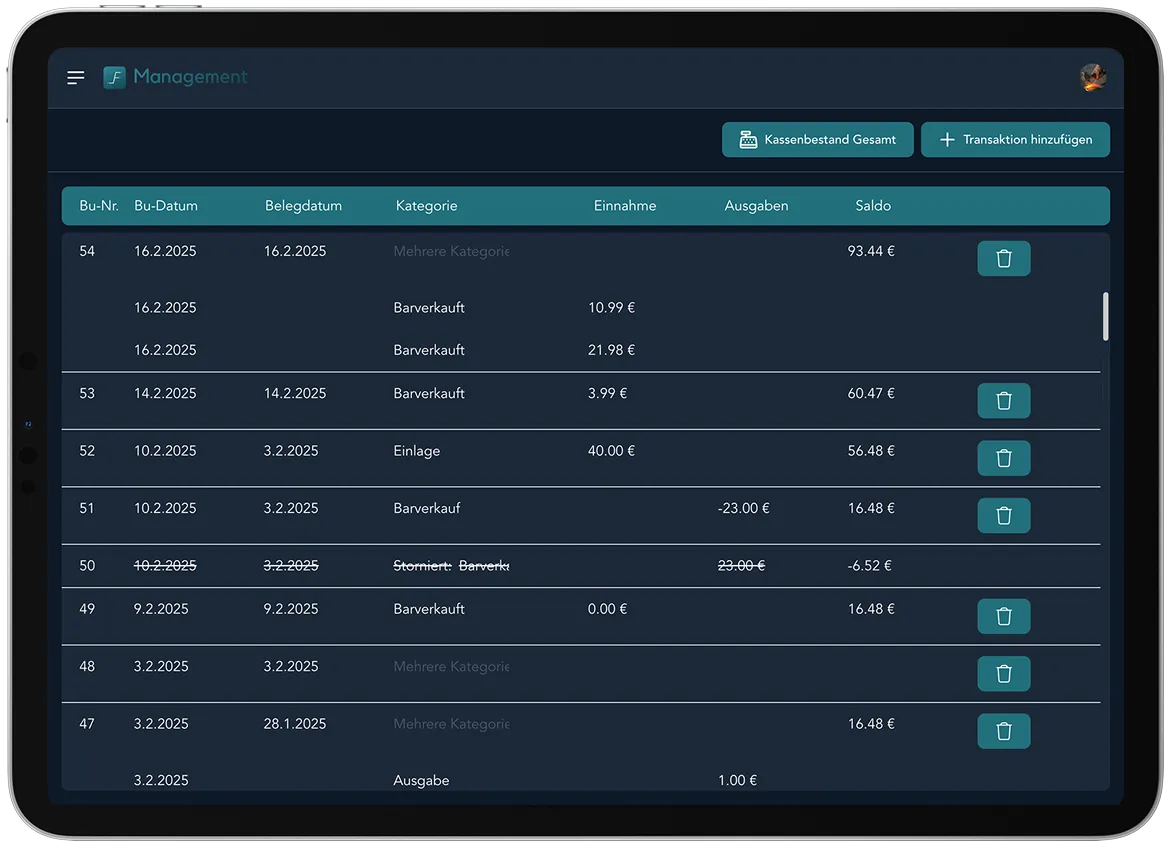
Task: Delete transaction number 48
Action: [1003, 674]
